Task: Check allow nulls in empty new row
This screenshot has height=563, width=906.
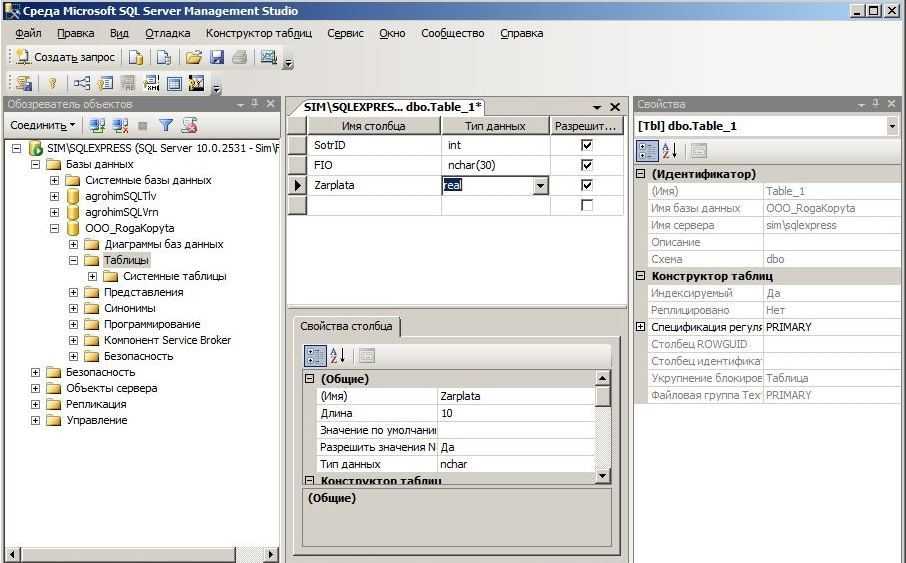Action: coord(586,205)
